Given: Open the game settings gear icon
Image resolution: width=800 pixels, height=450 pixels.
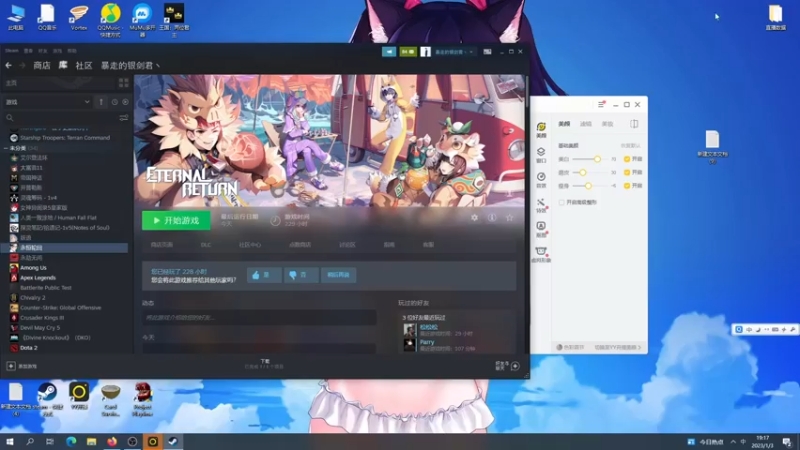Looking at the screenshot, I should [474, 218].
